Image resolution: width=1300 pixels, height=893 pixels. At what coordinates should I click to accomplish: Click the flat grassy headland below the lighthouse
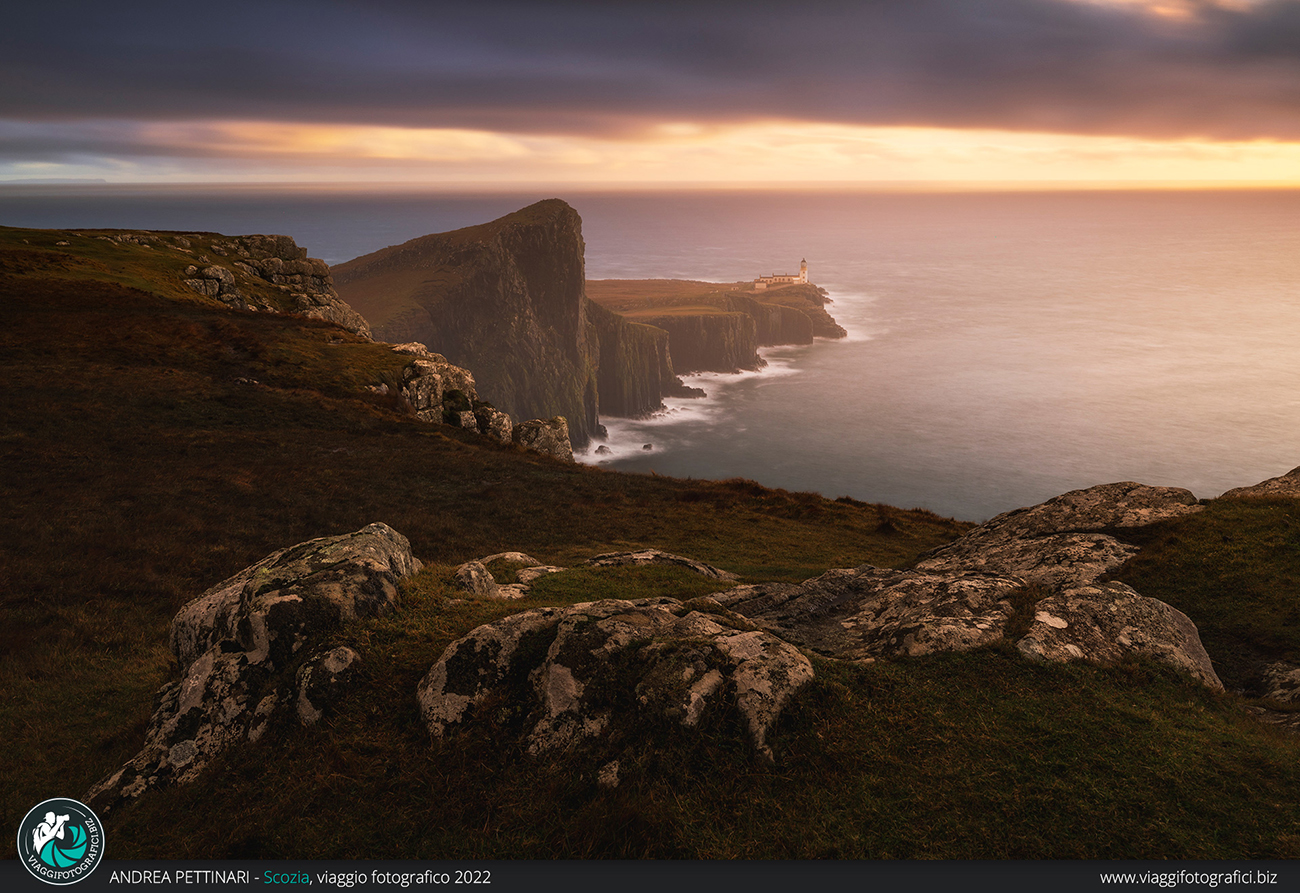tap(680, 297)
